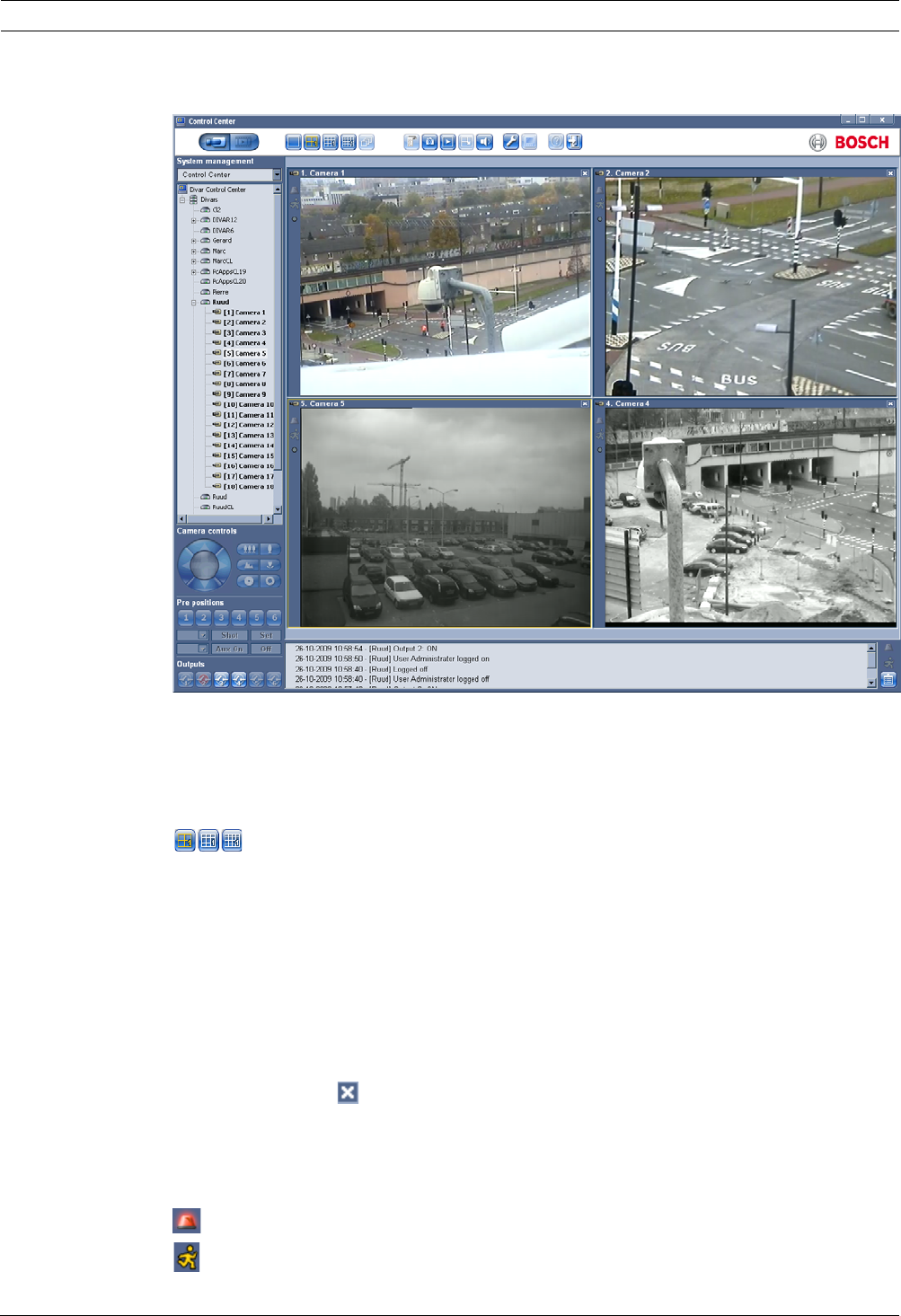Click the log off door icon
The image size is (901, 1316).
[575, 142]
